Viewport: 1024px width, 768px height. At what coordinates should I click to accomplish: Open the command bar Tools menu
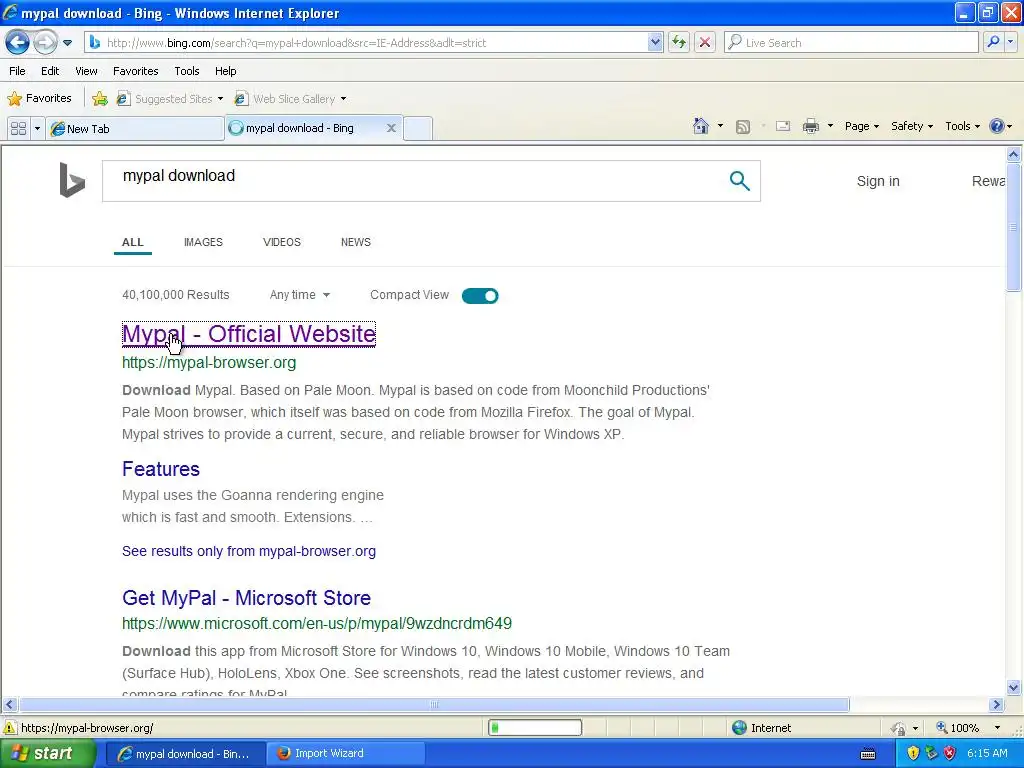coord(962,126)
